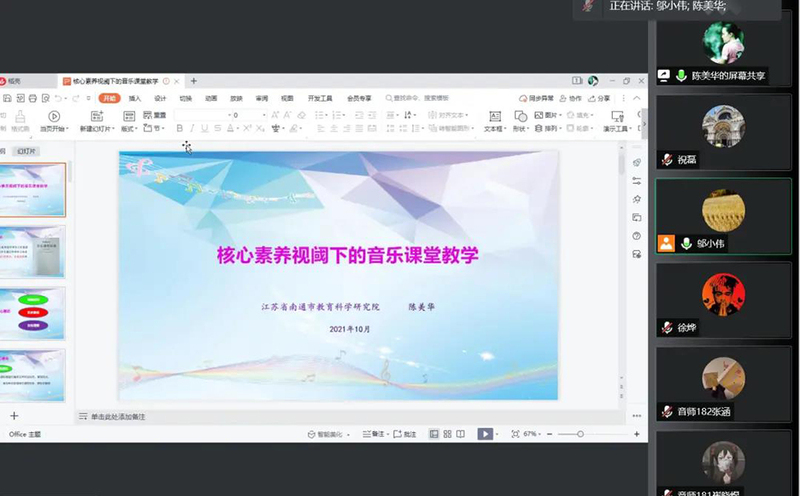
Task: Switch to Slide Sorter view
Action: (447, 434)
